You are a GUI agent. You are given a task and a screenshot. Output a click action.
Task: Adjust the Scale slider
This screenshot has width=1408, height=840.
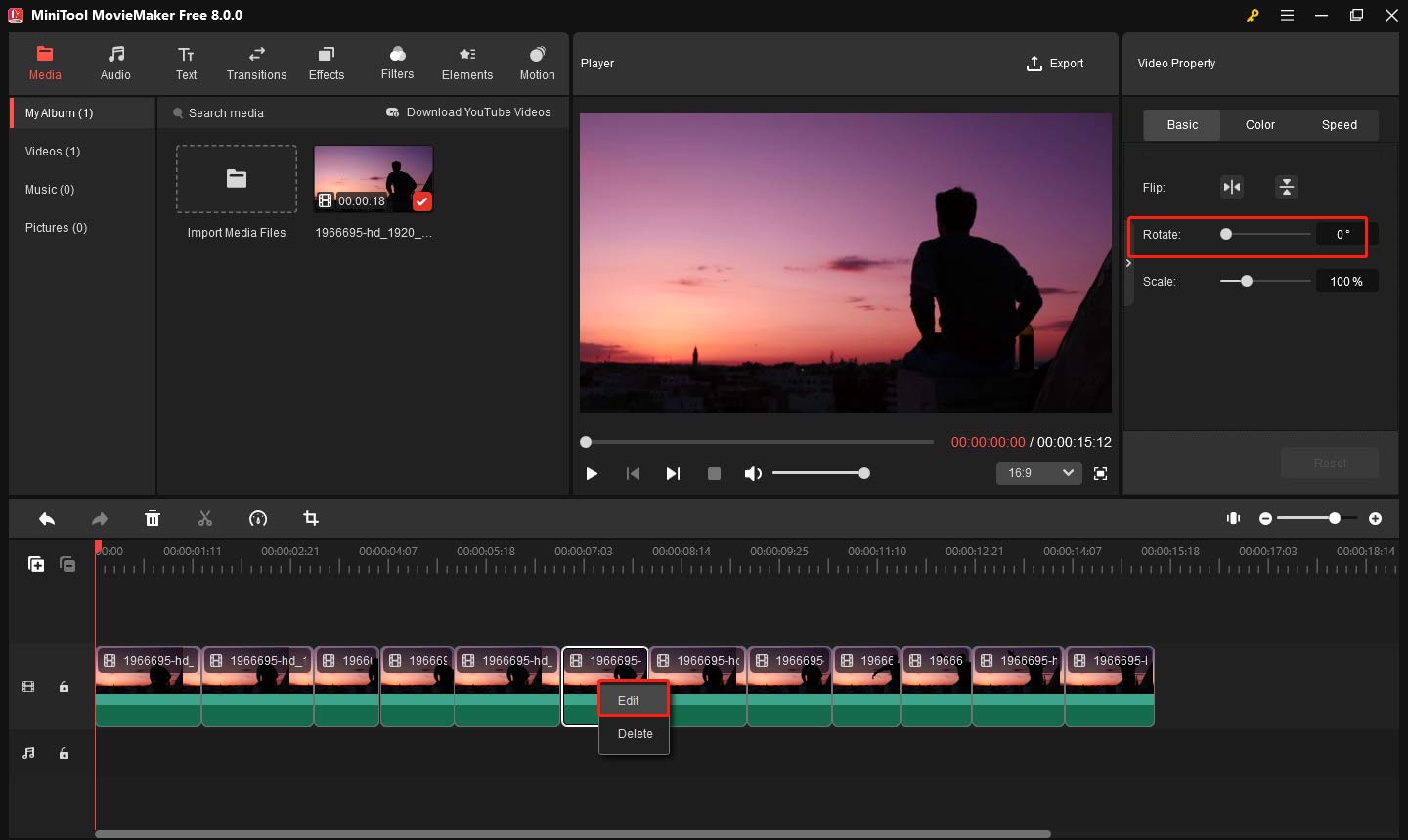click(1265, 281)
